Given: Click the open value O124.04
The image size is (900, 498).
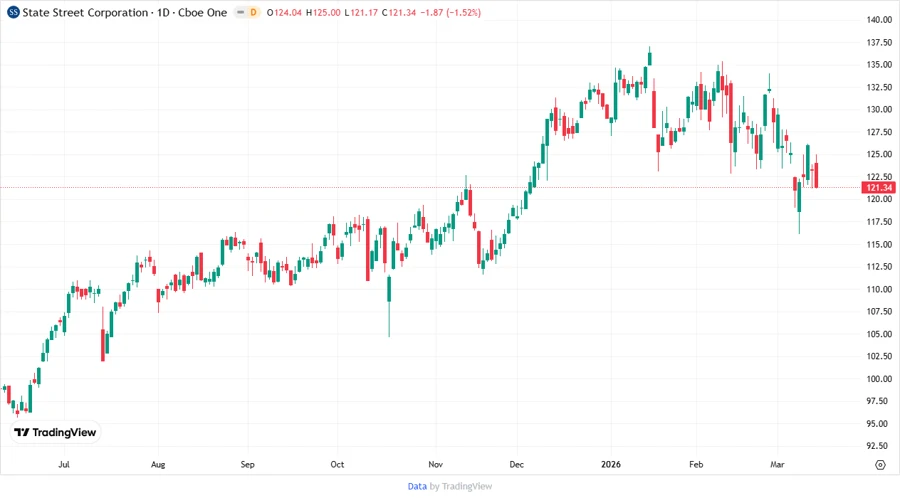Looking at the screenshot, I should [284, 12].
